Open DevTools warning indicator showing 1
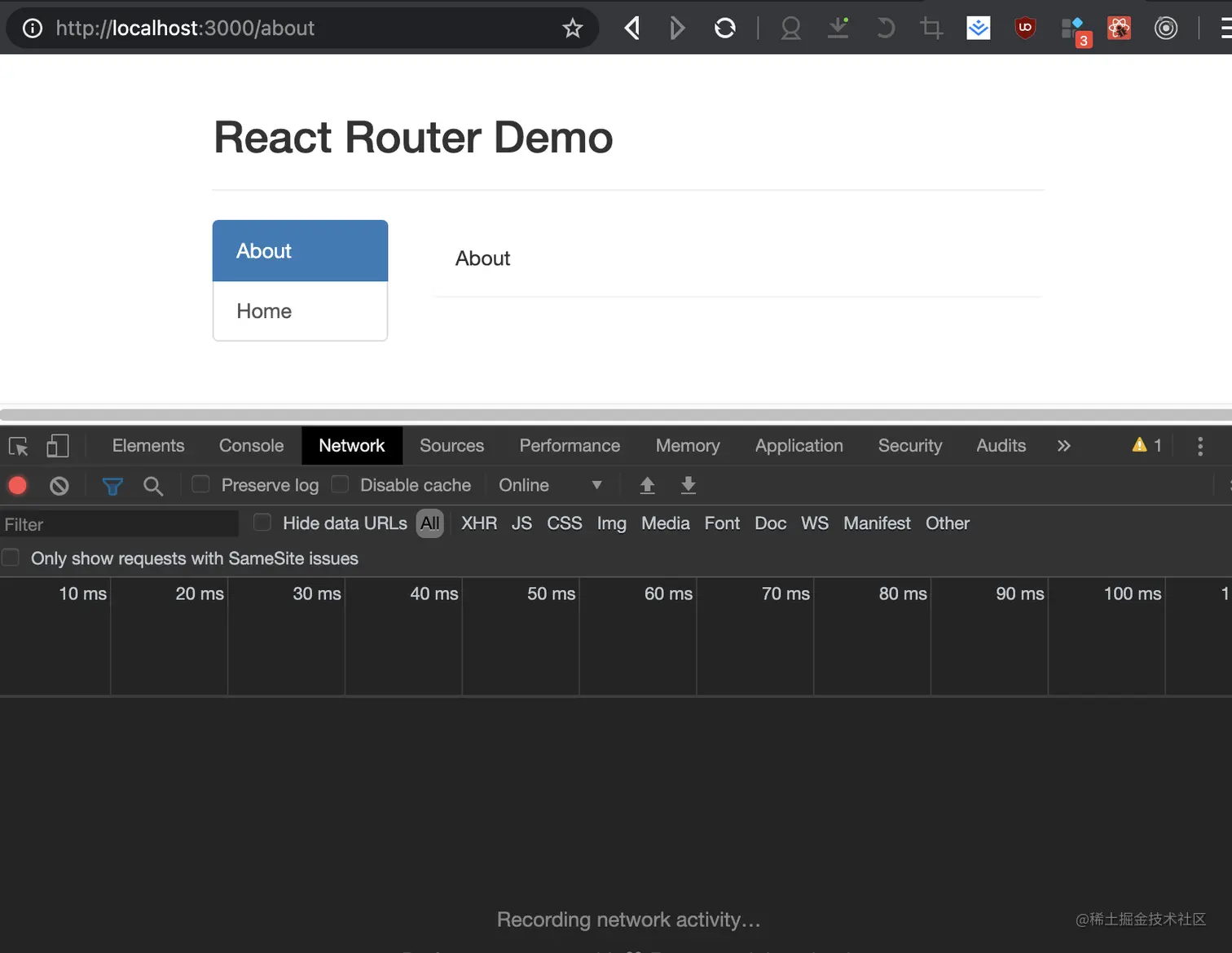 (x=1147, y=445)
